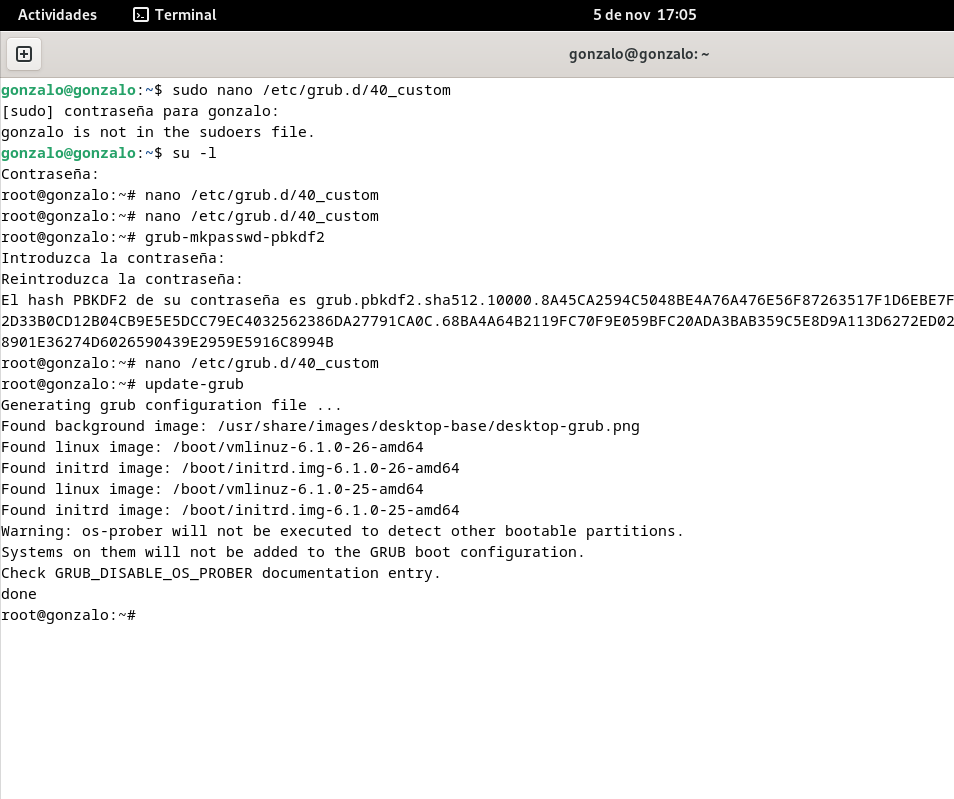Click the Actividades corner icon
The height and width of the screenshot is (799, 954).
[x=57, y=15]
